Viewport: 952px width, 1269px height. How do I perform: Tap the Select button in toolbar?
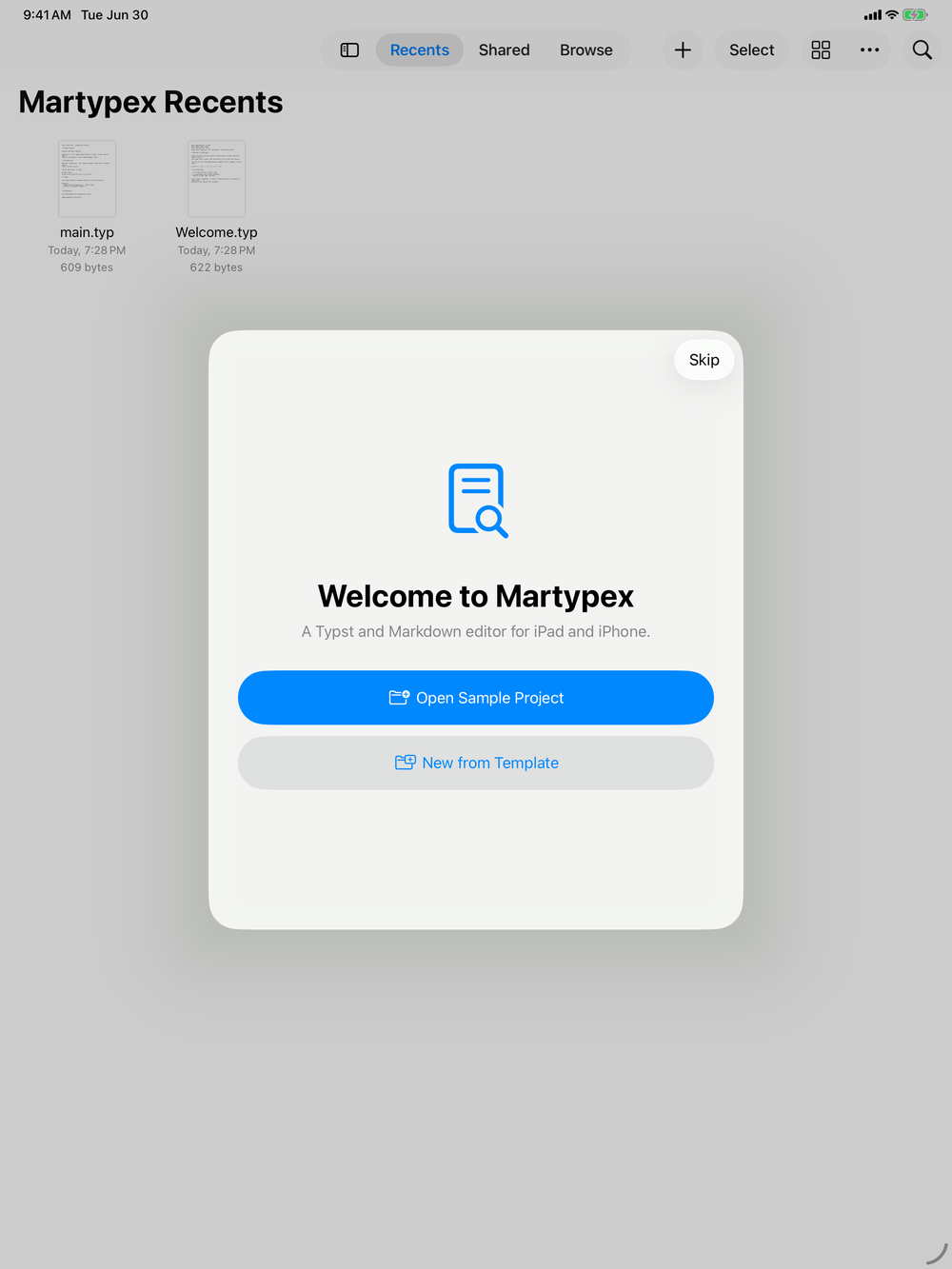[x=752, y=50]
